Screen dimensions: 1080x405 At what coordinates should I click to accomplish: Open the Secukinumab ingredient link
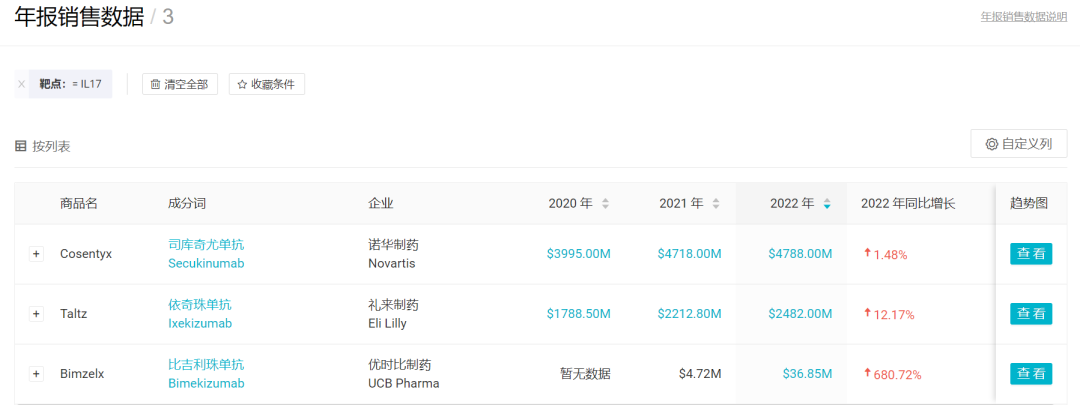click(x=206, y=264)
